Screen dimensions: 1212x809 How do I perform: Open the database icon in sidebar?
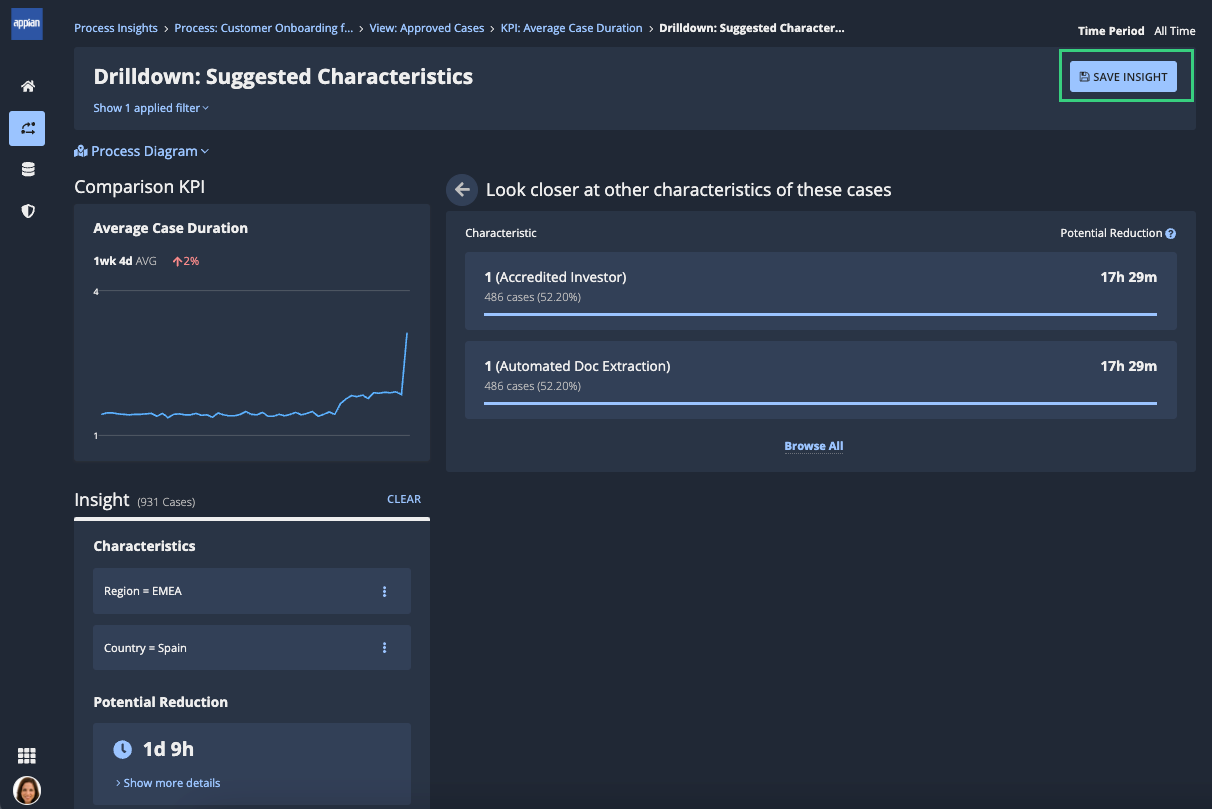(28, 169)
